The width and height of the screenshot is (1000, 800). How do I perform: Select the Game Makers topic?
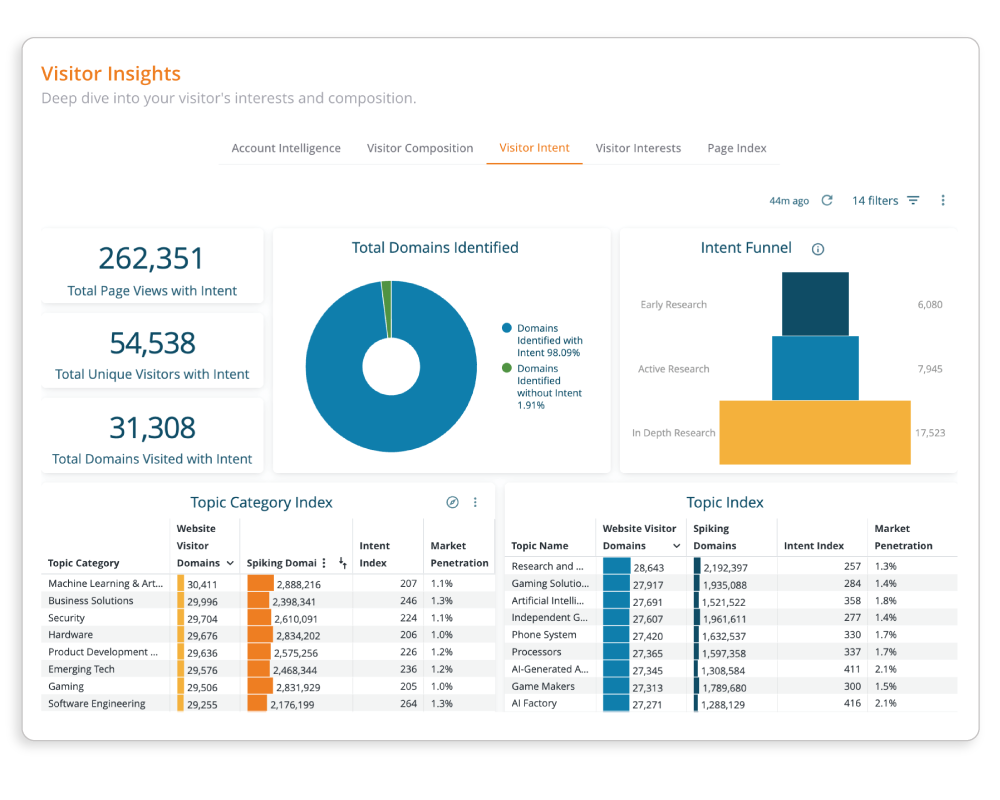(543, 686)
